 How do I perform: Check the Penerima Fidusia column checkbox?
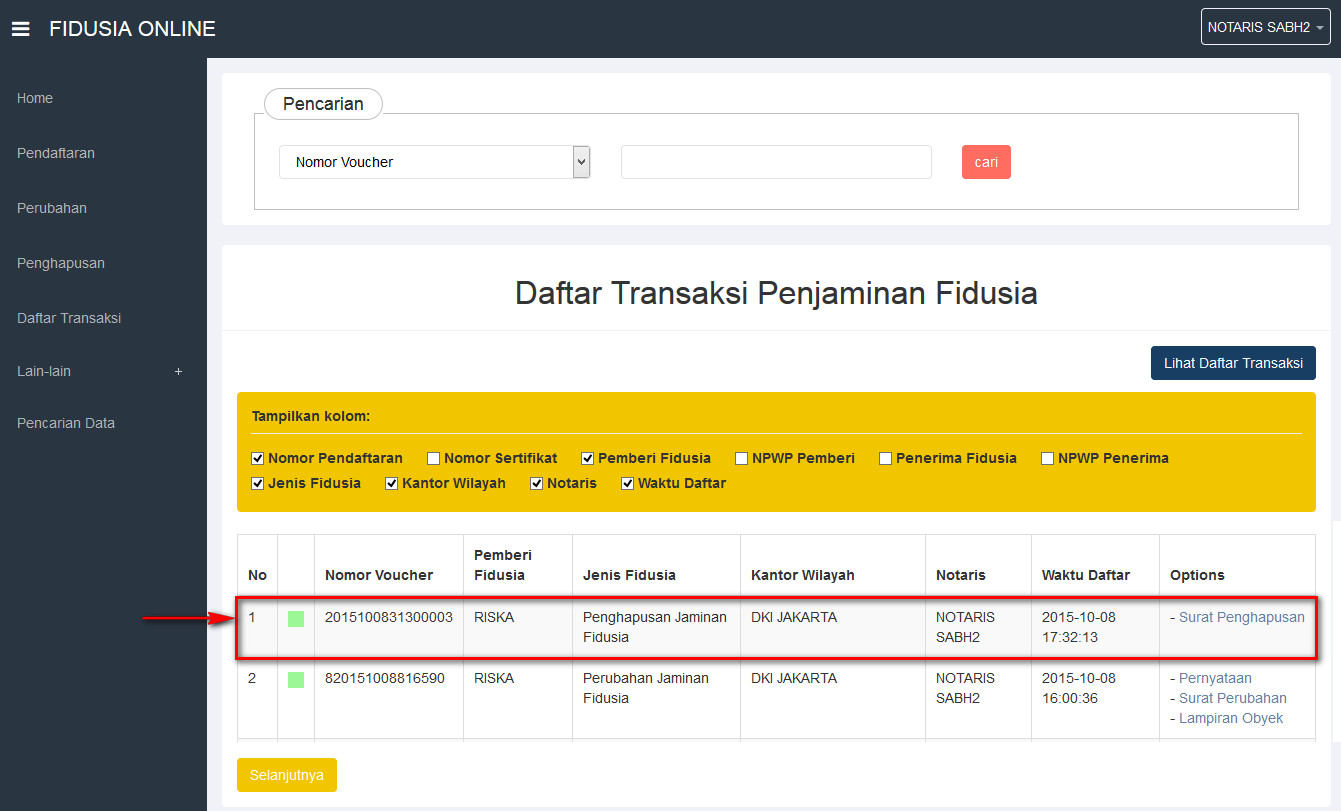(x=886, y=458)
